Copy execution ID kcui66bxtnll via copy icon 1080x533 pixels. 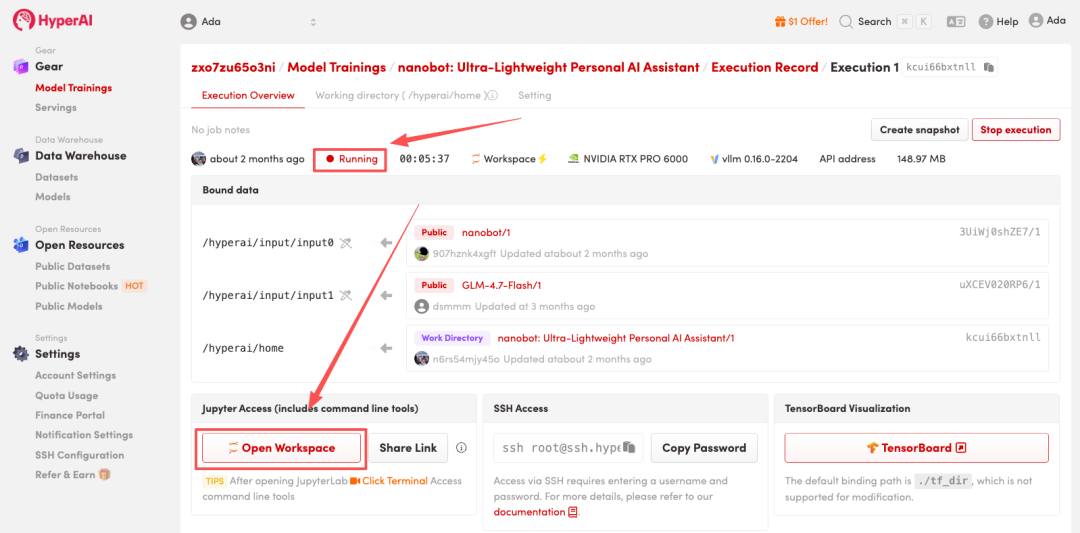tap(988, 67)
